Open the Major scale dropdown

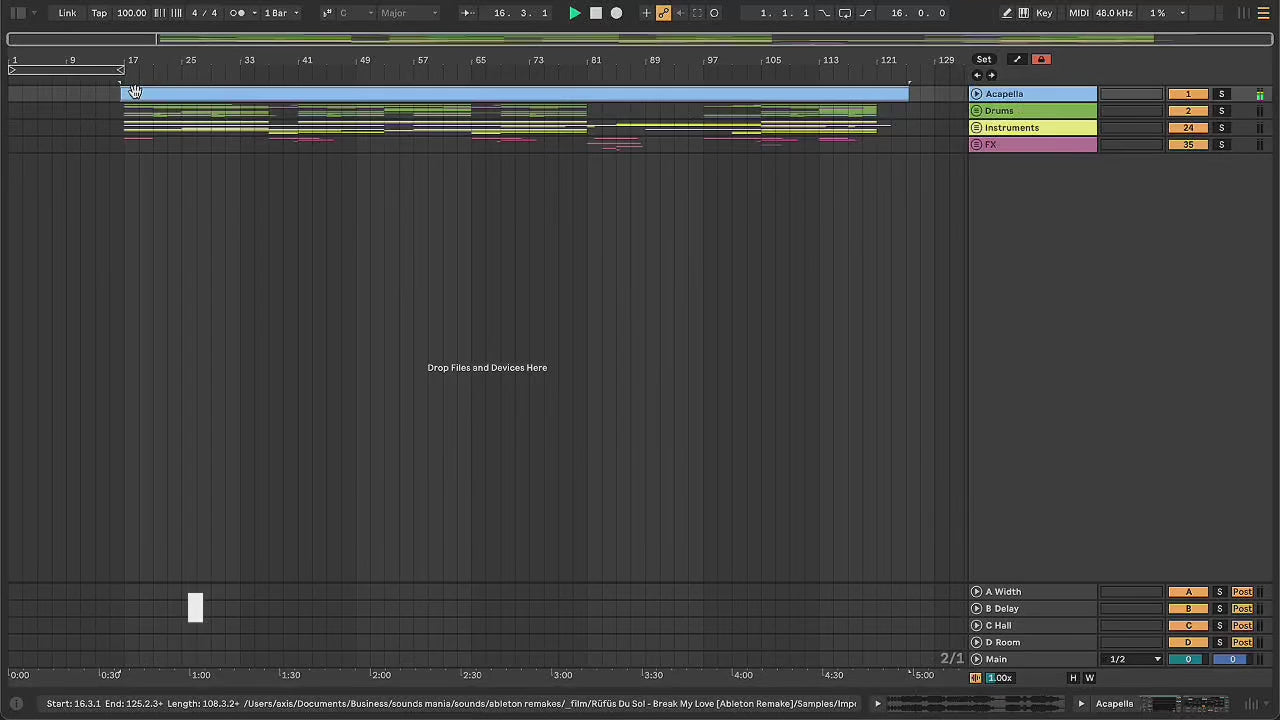(x=408, y=13)
